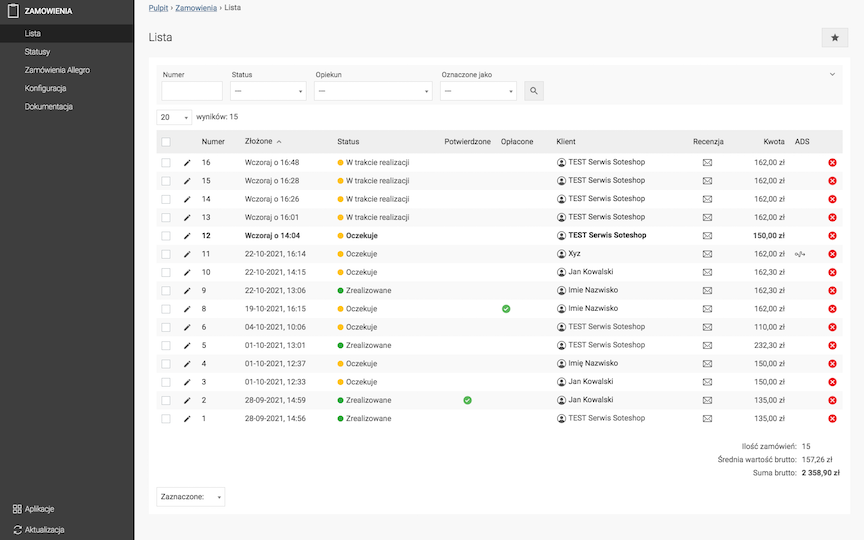Screen dimensions: 864x540
Task: Open the Status filter dropdown
Action: (x=268, y=91)
